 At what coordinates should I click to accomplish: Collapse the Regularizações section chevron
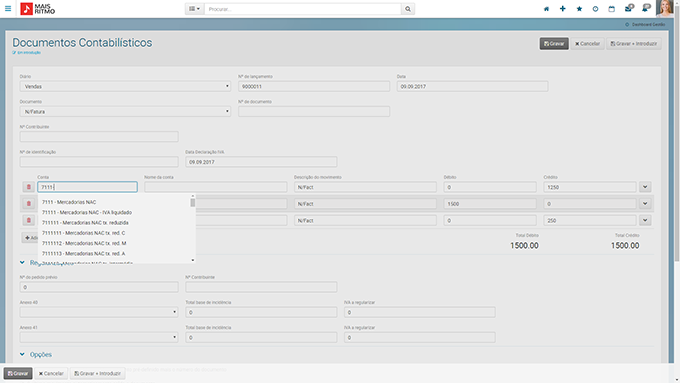22,262
